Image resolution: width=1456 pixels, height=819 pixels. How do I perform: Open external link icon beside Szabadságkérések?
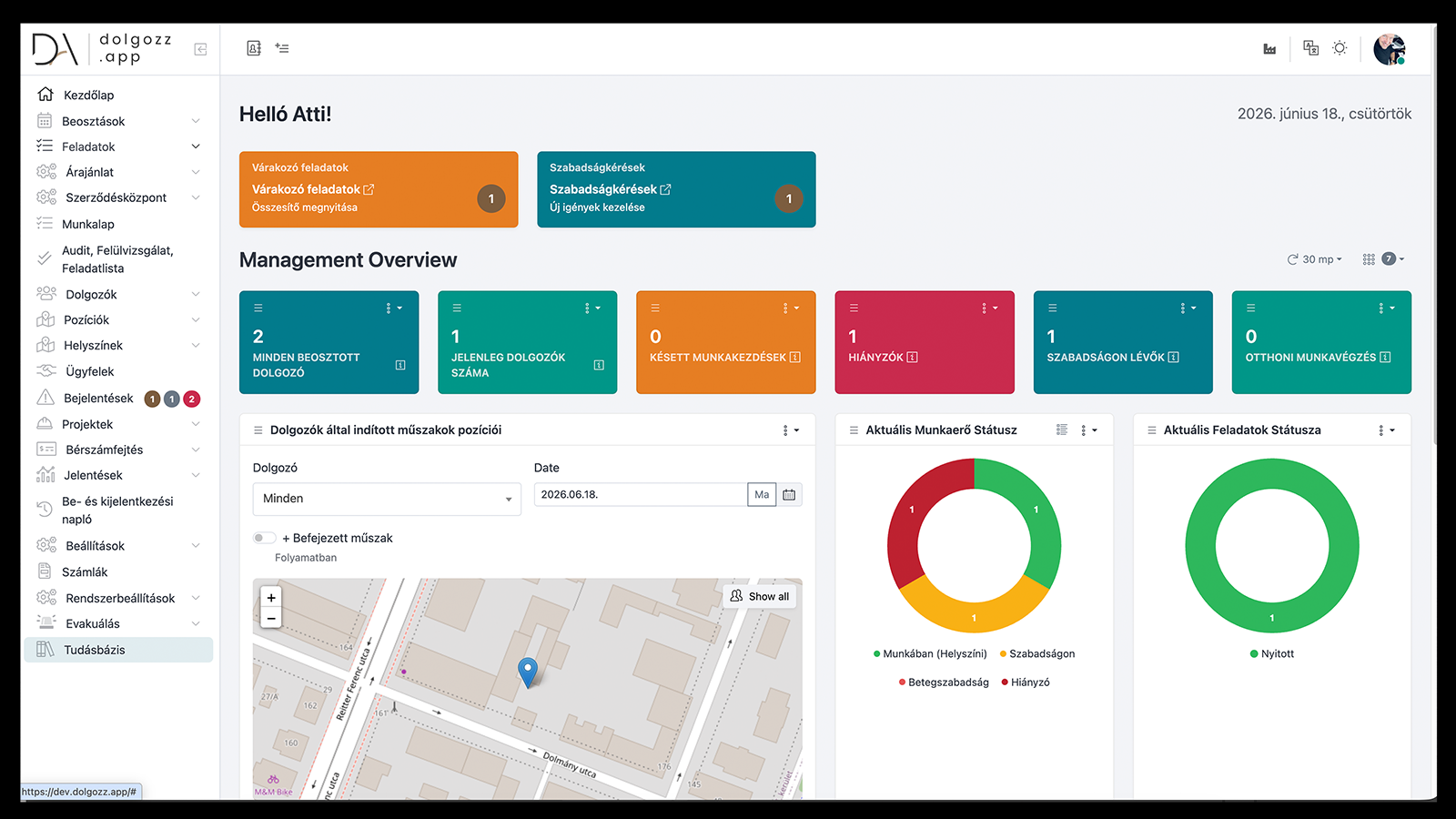click(x=665, y=189)
